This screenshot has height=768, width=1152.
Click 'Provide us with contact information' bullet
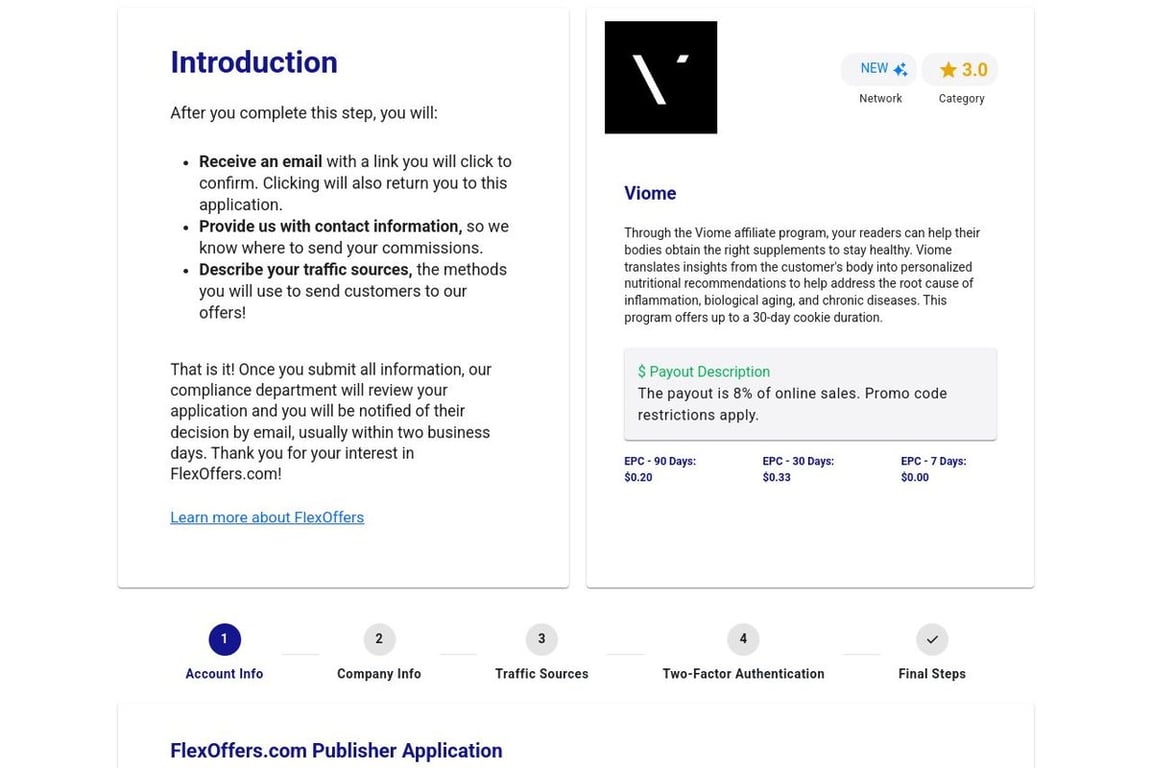[331, 226]
